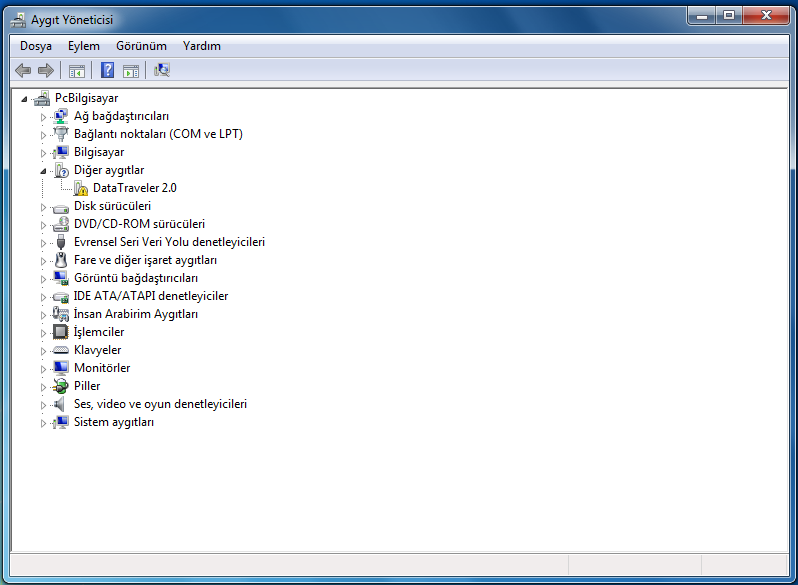Click the Diğer aygıtlar question-mark icon
The width and height of the screenshot is (798, 585).
click(x=61, y=170)
